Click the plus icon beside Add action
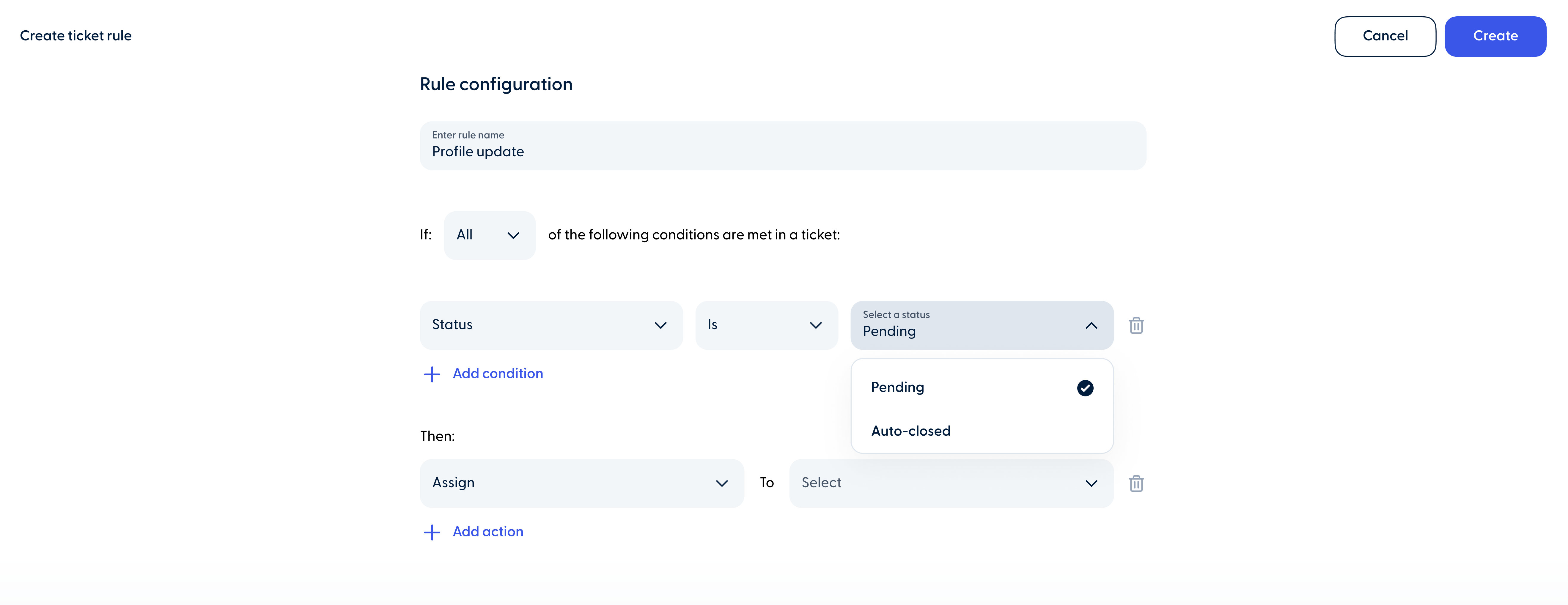The height and width of the screenshot is (605, 1568). [x=432, y=531]
